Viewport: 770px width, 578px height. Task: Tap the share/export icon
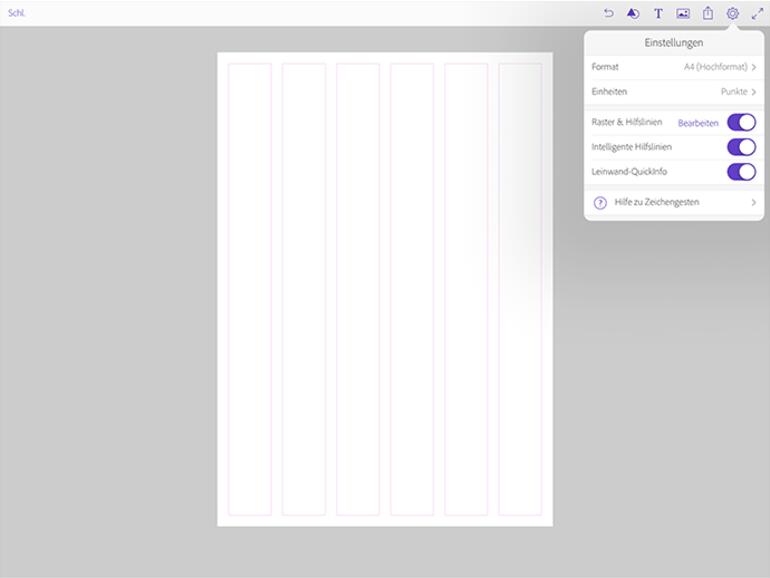[708, 13]
